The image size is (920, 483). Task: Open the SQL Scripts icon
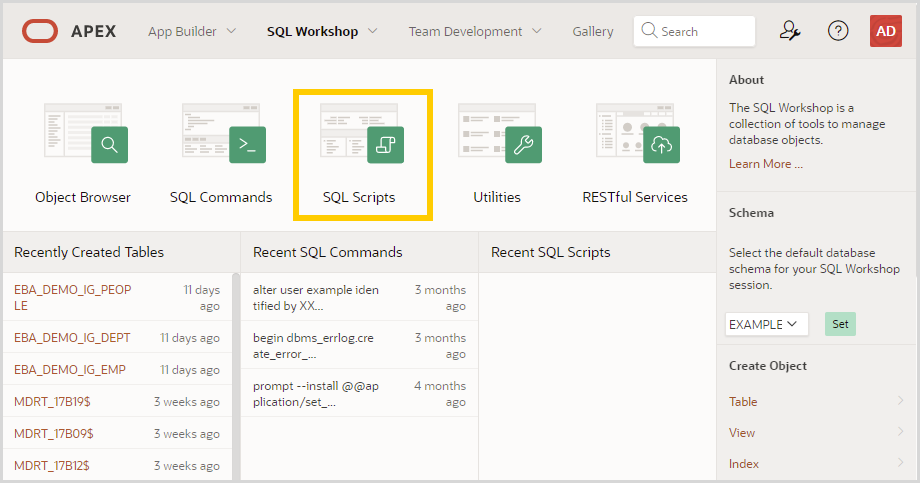pos(362,133)
